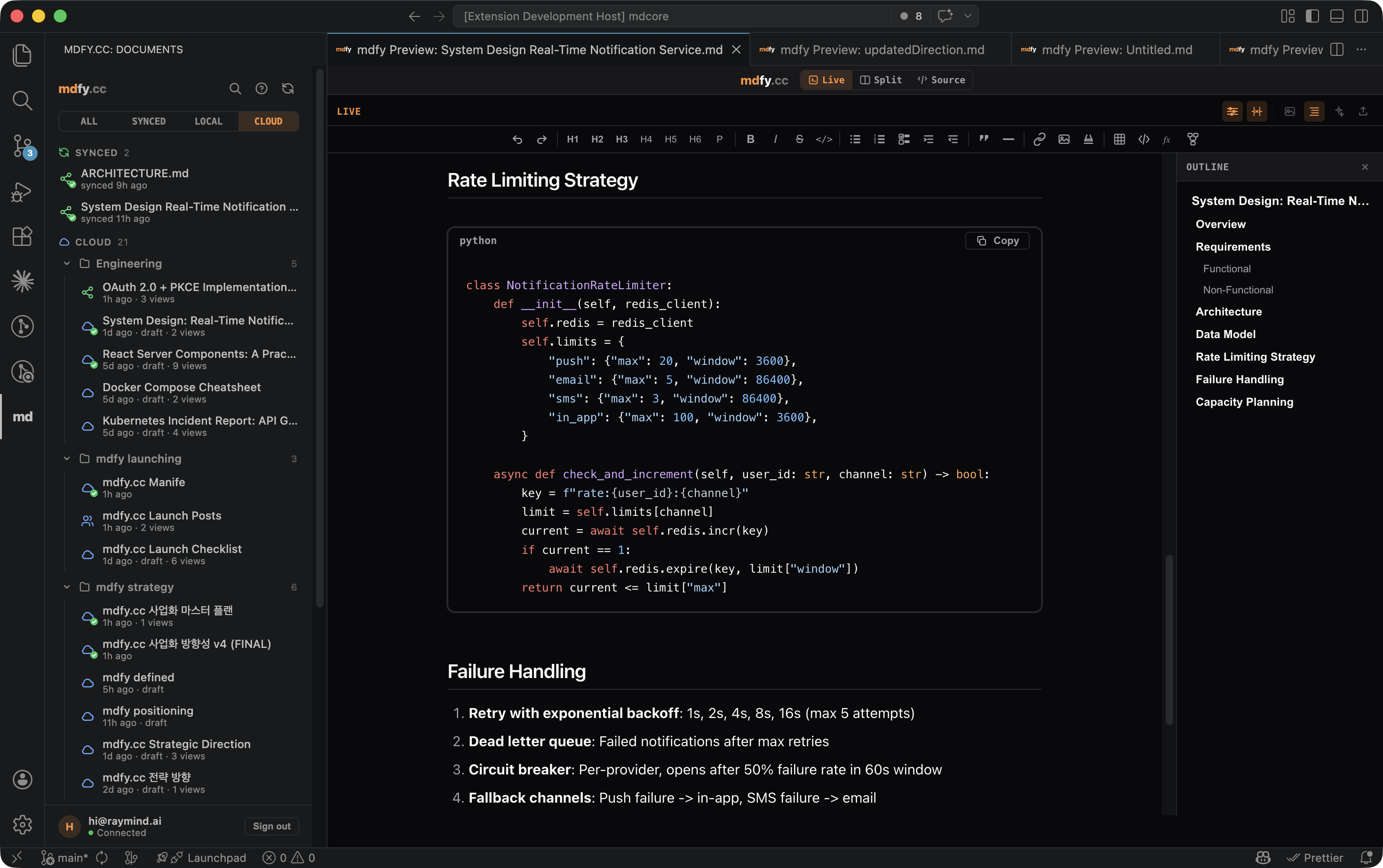Jump to Capacity Planning in outline

click(x=1244, y=402)
